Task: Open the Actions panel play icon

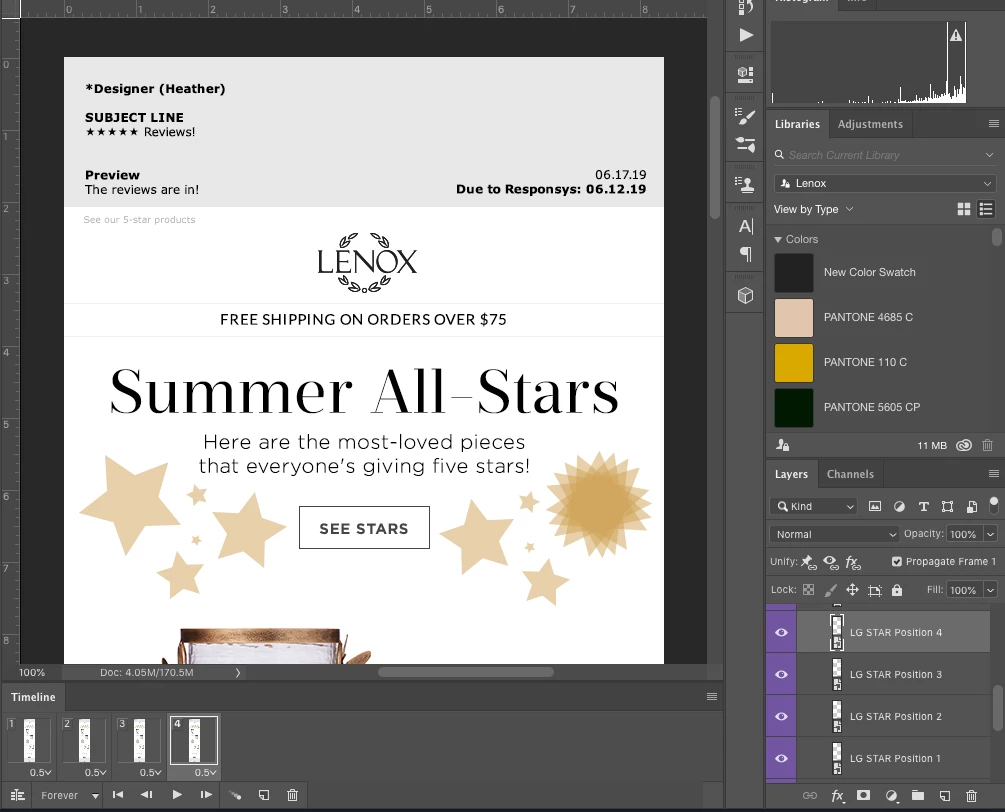Action: [x=745, y=35]
